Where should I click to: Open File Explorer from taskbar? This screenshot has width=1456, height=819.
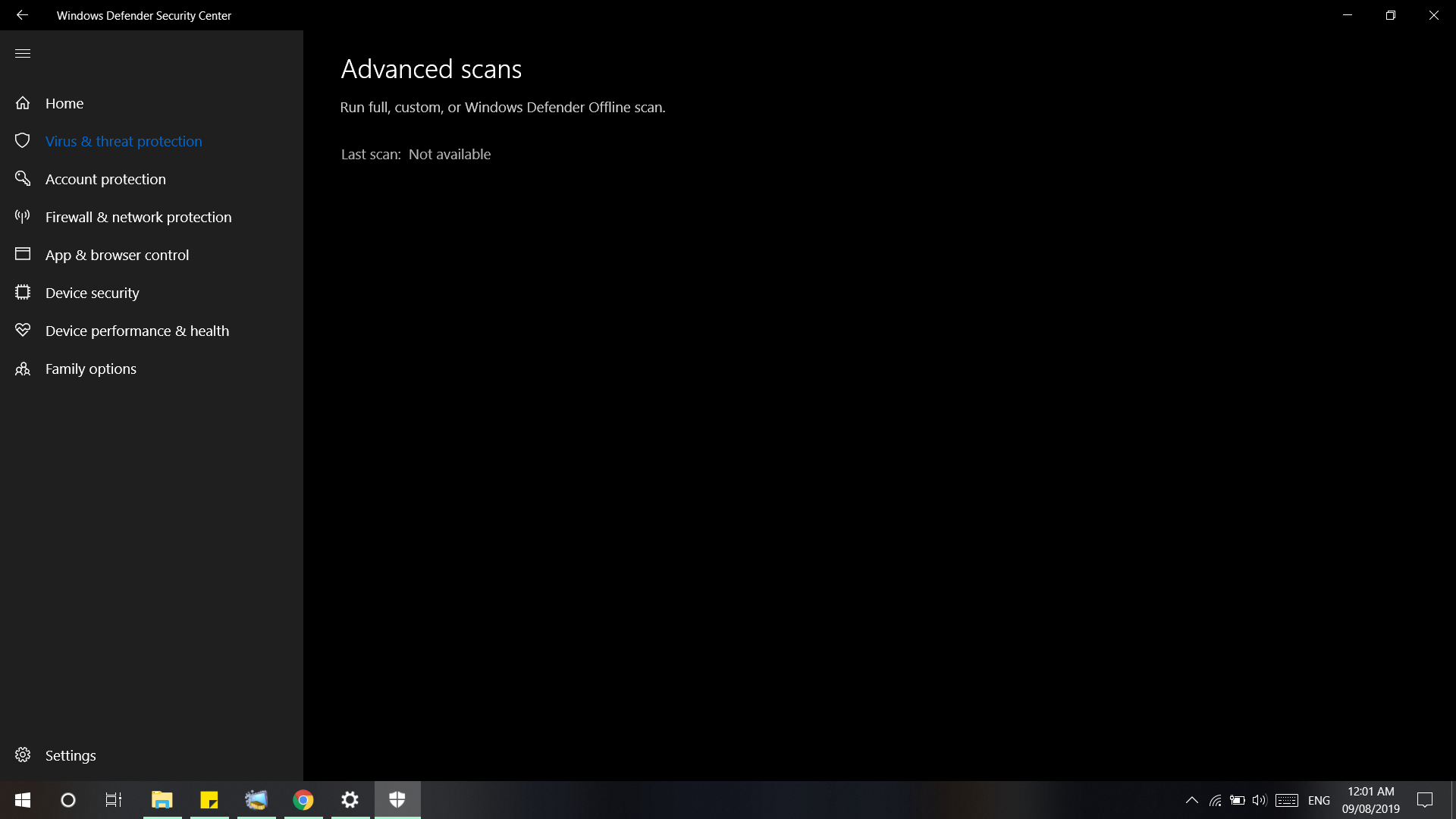click(162, 800)
